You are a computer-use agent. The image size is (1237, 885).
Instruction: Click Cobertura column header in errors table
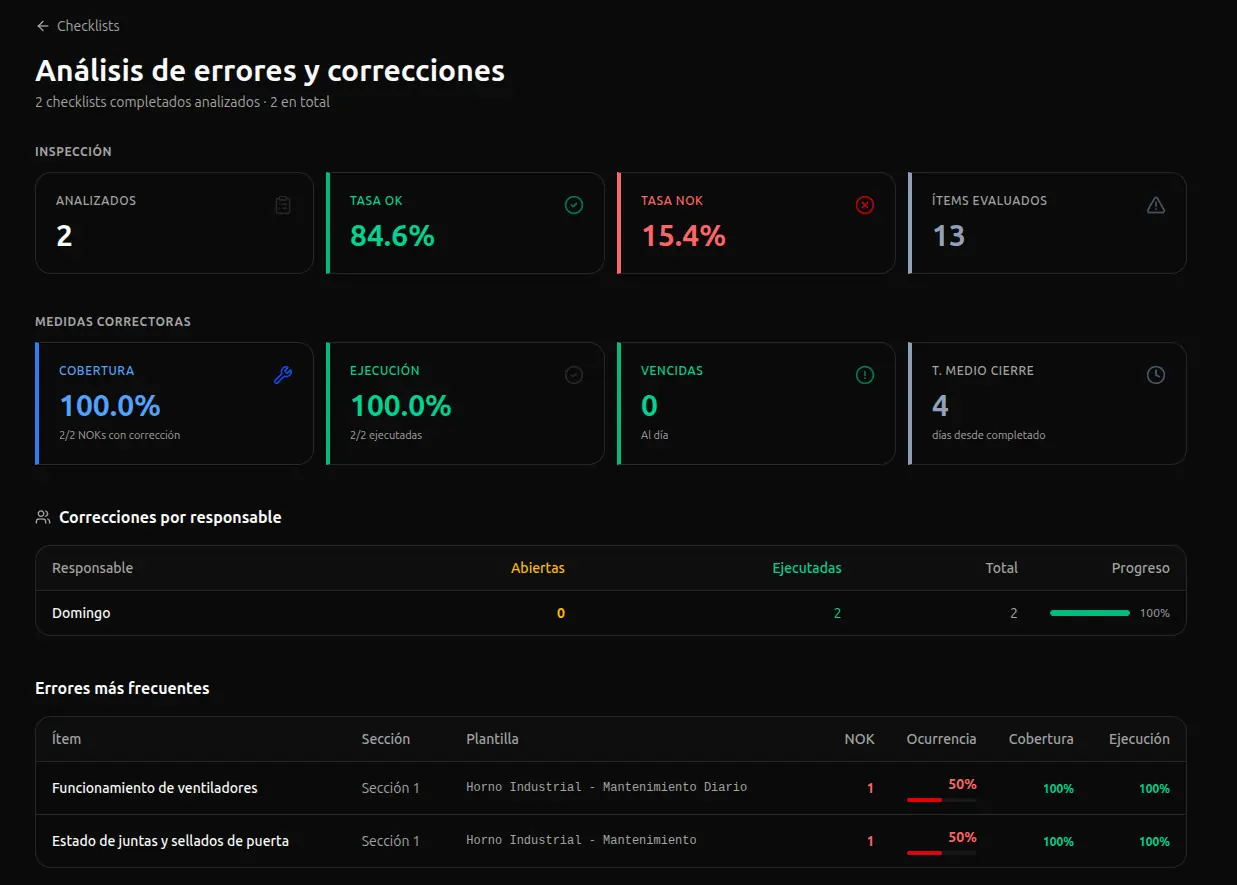point(1041,739)
